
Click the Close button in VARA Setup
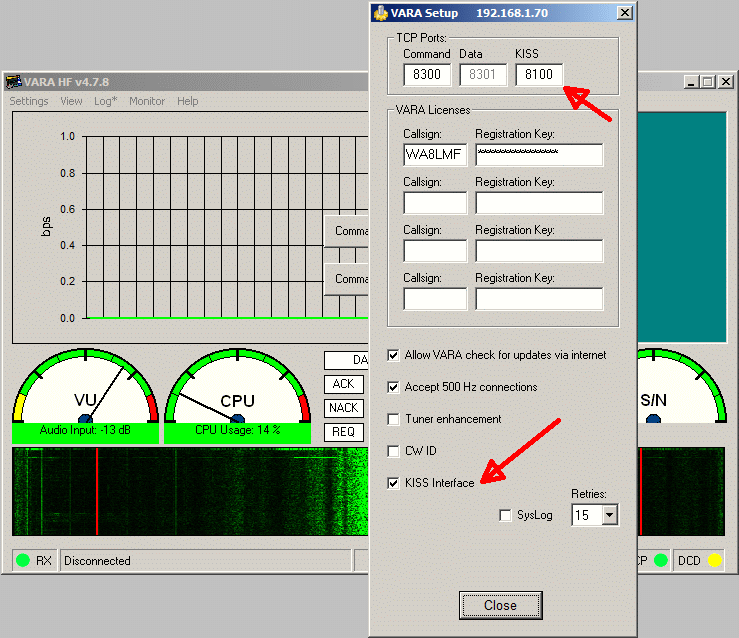(500, 605)
